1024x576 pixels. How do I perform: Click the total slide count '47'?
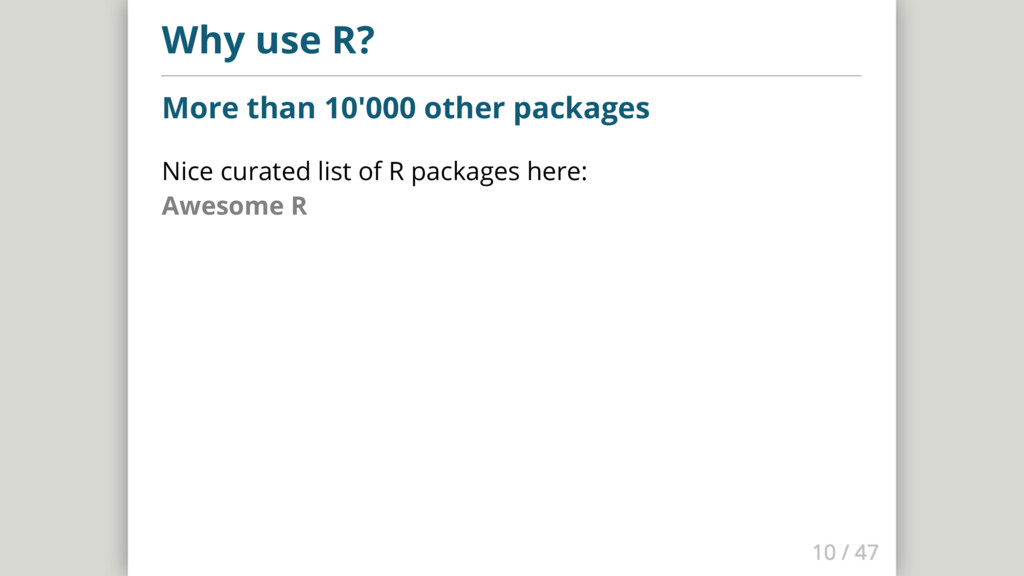[x=867, y=552]
